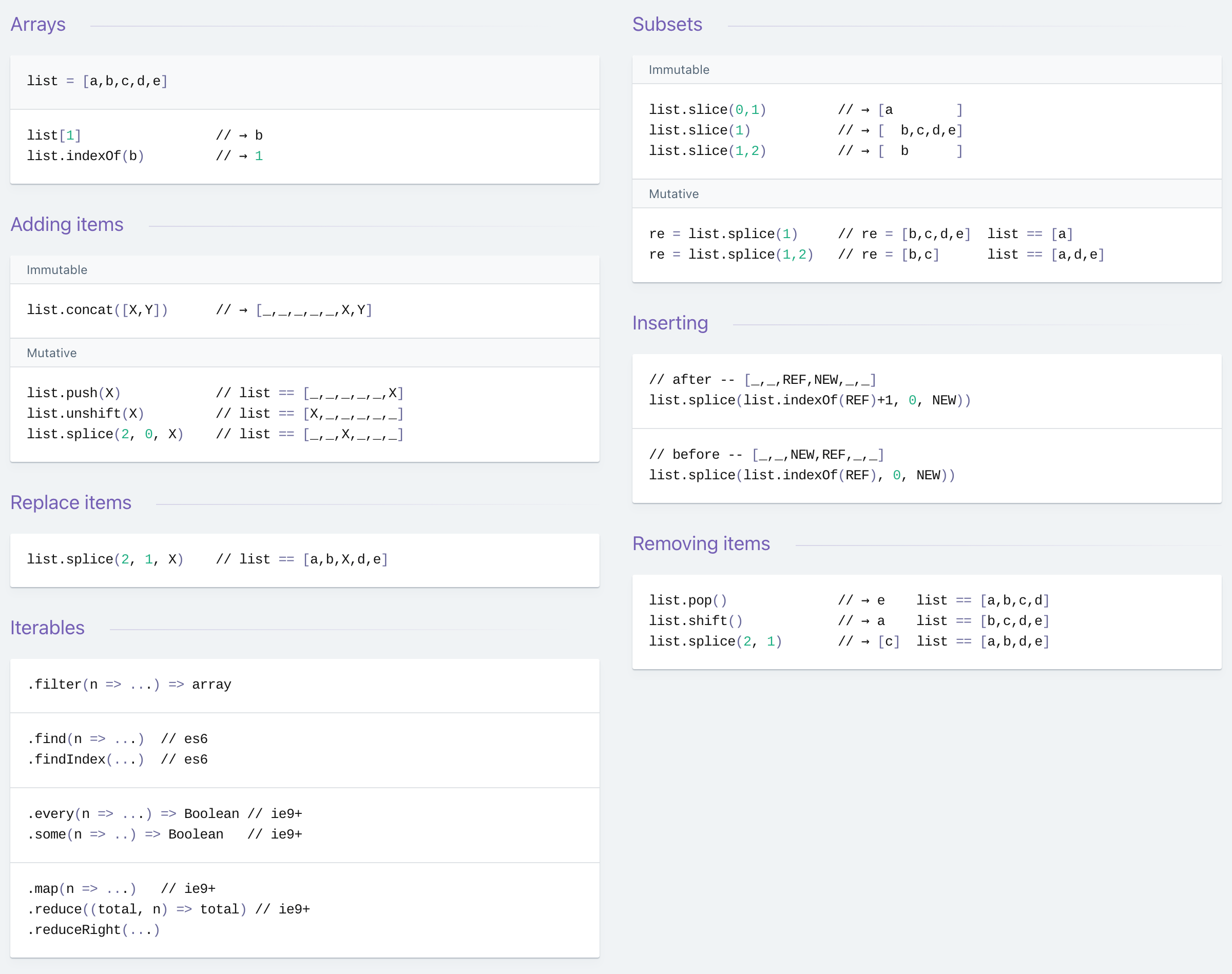Click the Immutable label under Adding items
The width and height of the screenshot is (1232, 974).
tap(57, 270)
